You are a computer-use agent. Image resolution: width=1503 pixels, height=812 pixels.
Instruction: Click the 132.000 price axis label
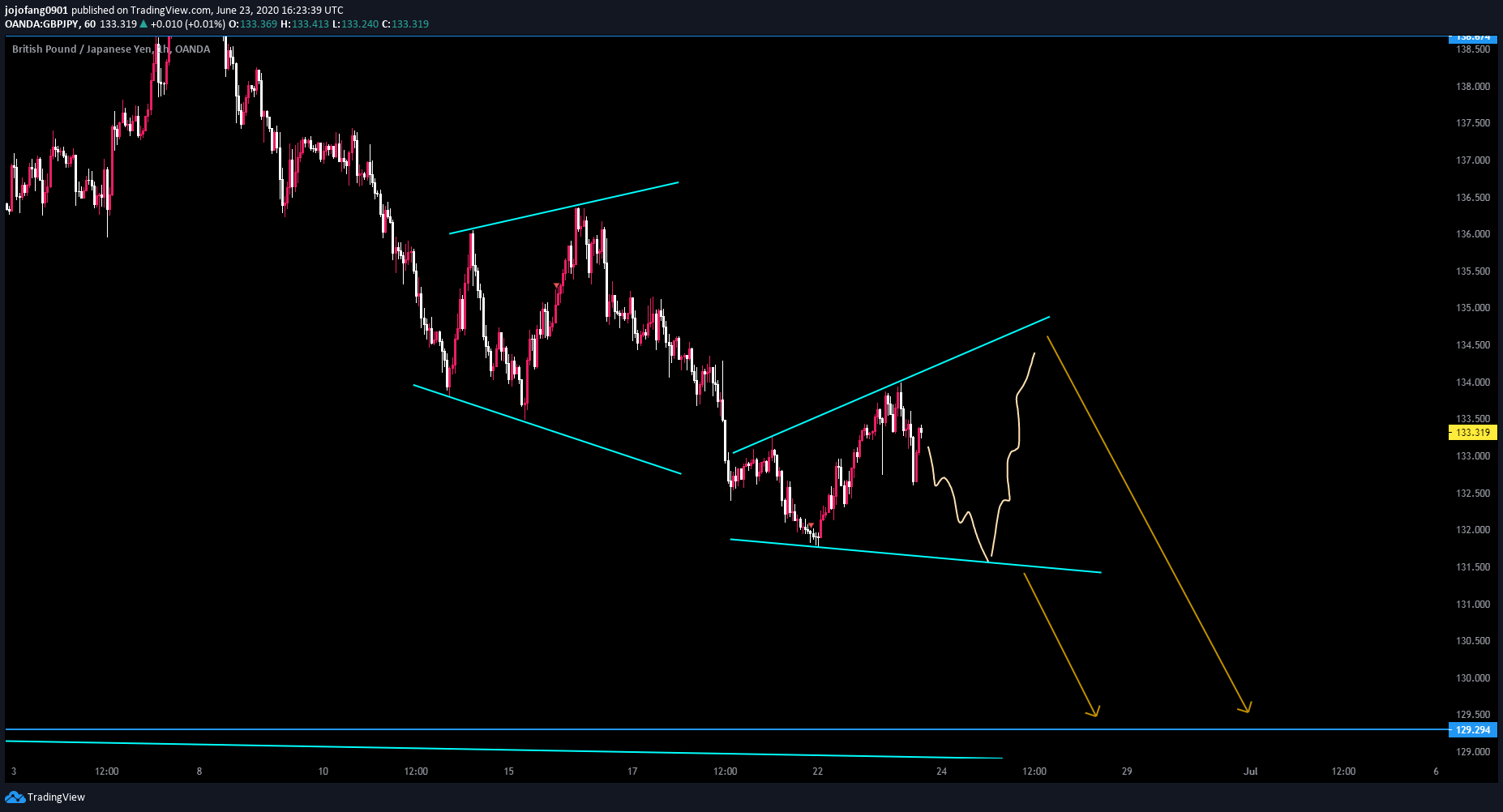click(x=1473, y=530)
